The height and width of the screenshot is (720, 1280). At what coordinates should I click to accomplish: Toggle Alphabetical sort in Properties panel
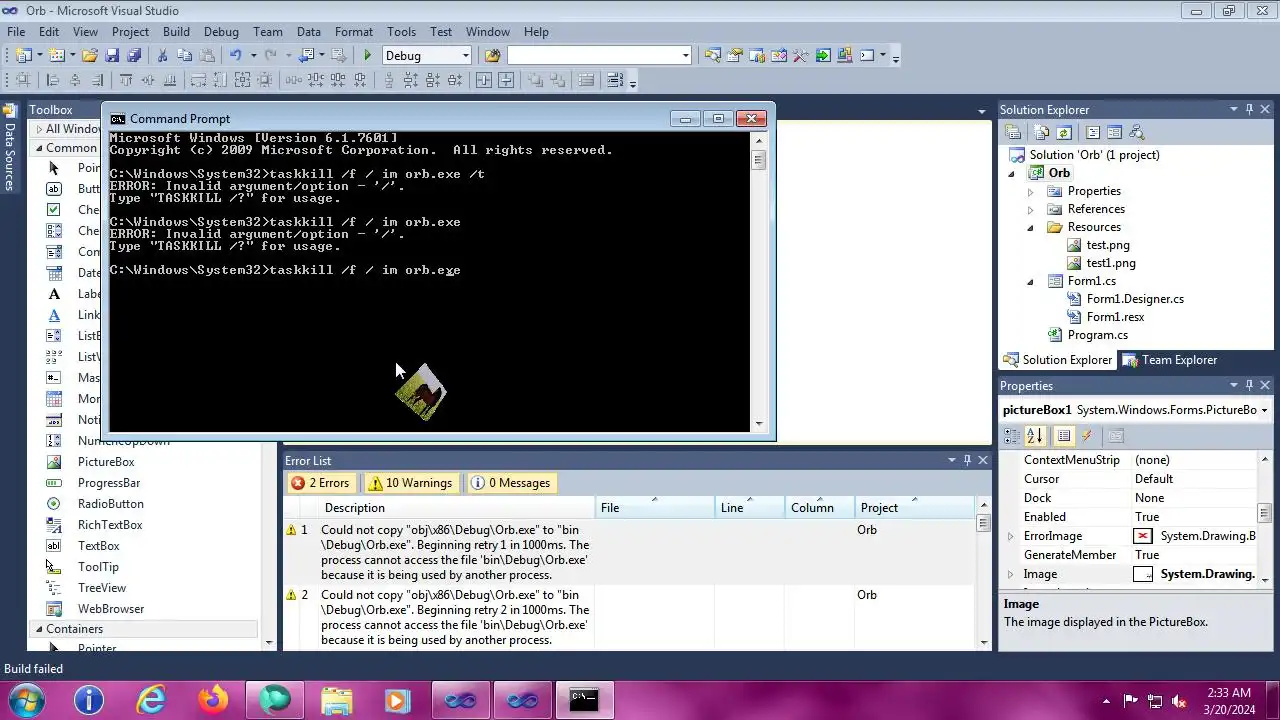(1035, 436)
